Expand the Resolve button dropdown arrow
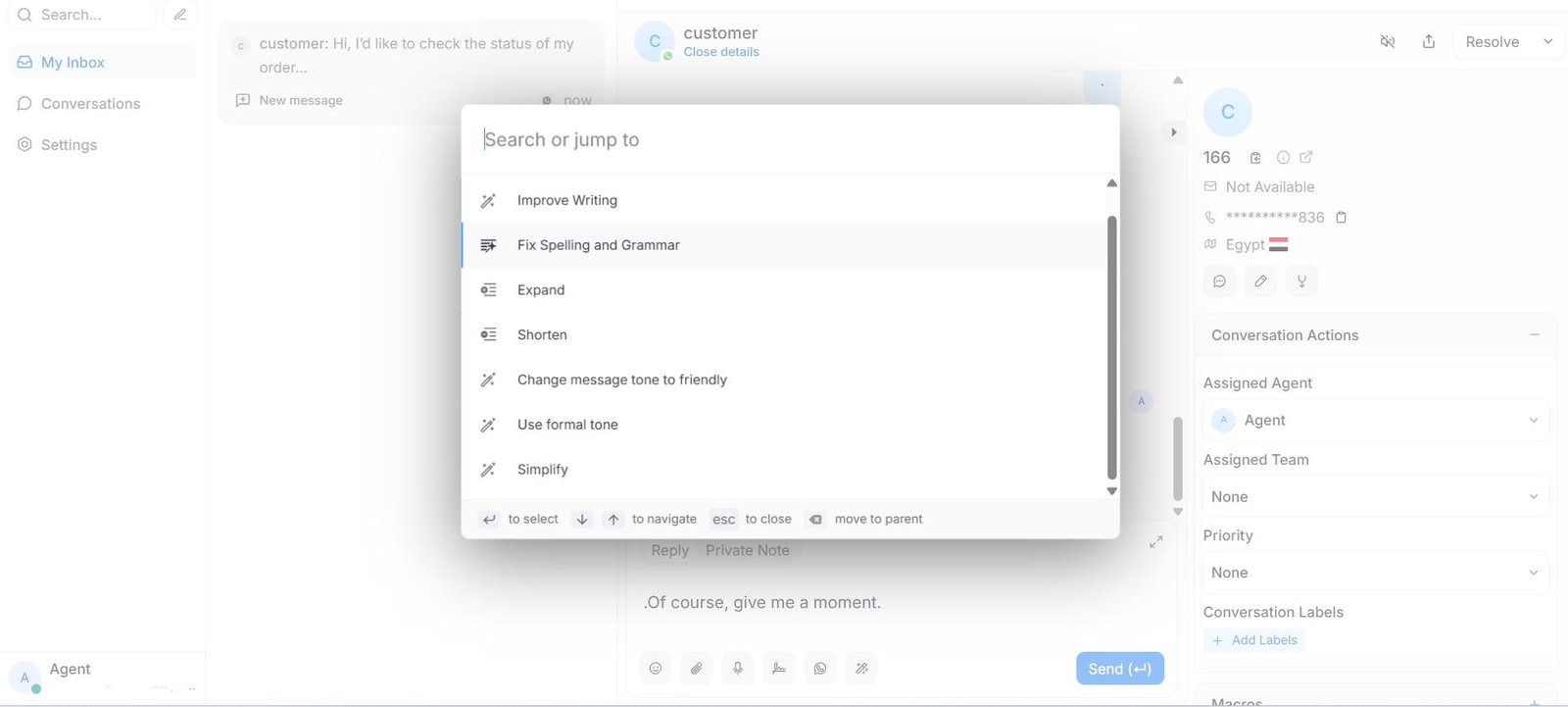This screenshot has height=707, width=1568. coord(1548,41)
